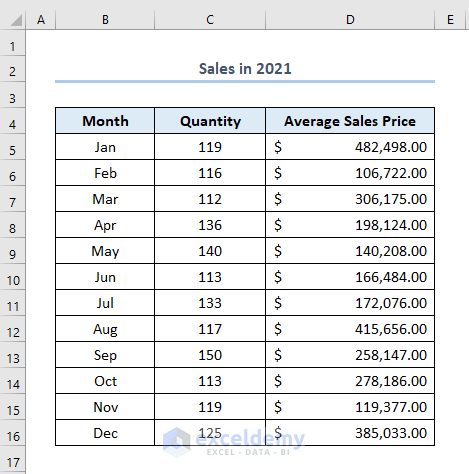Select quantity 140 for May
The width and height of the screenshot is (469, 474).
pos(210,251)
